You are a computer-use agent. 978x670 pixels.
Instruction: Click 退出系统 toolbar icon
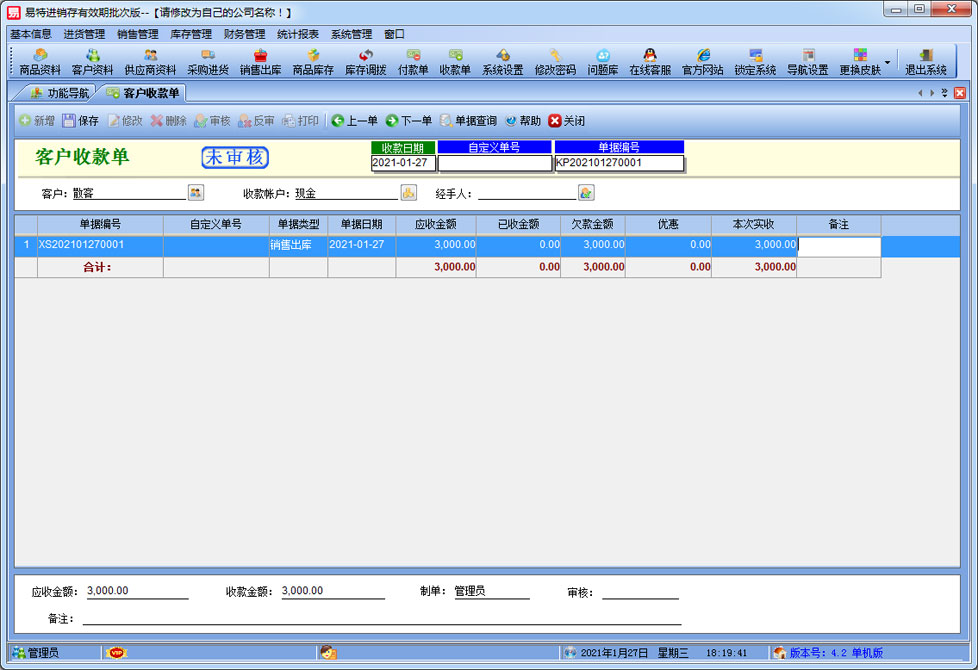(925, 62)
